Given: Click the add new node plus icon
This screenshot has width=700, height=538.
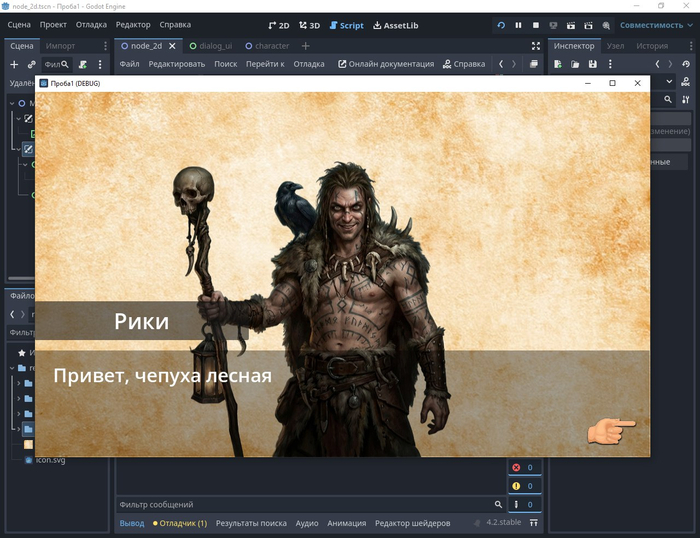Looking at the screenshot, I should [14, 64].
